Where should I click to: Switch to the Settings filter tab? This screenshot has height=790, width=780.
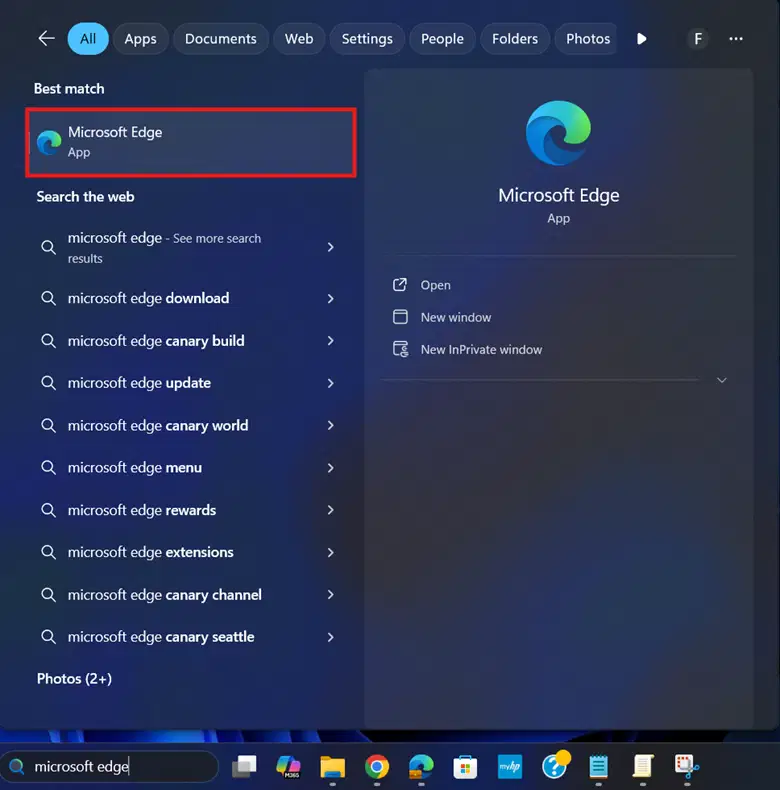[367, 39]
